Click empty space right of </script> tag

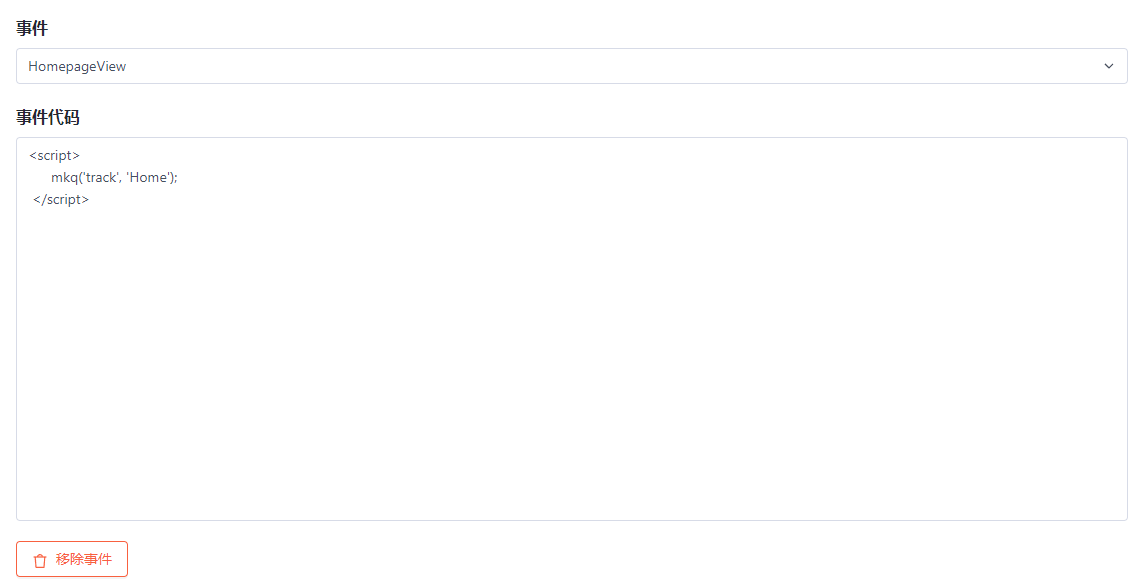583,199
